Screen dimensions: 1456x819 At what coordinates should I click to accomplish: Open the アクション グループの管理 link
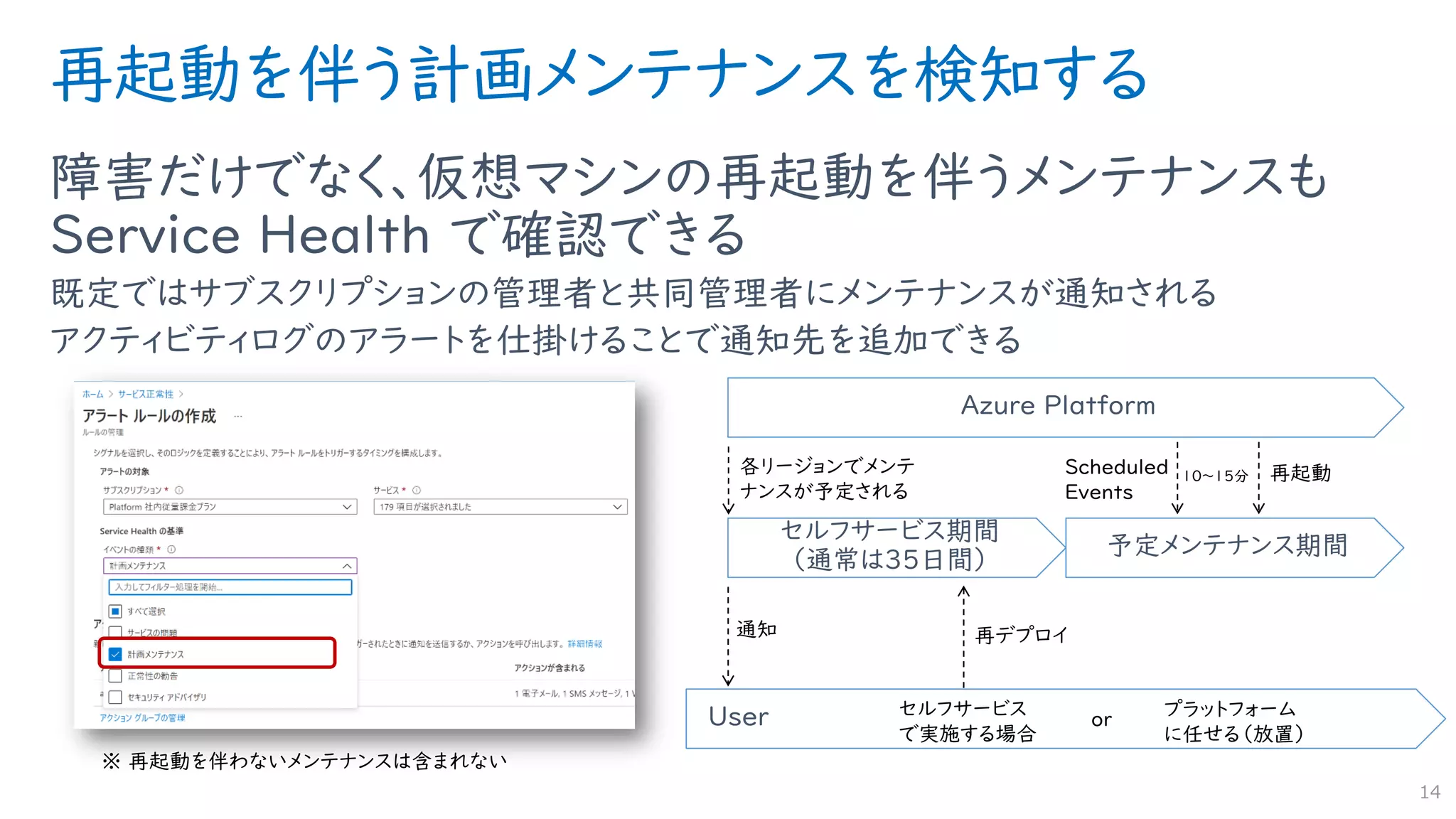[142, 718]
